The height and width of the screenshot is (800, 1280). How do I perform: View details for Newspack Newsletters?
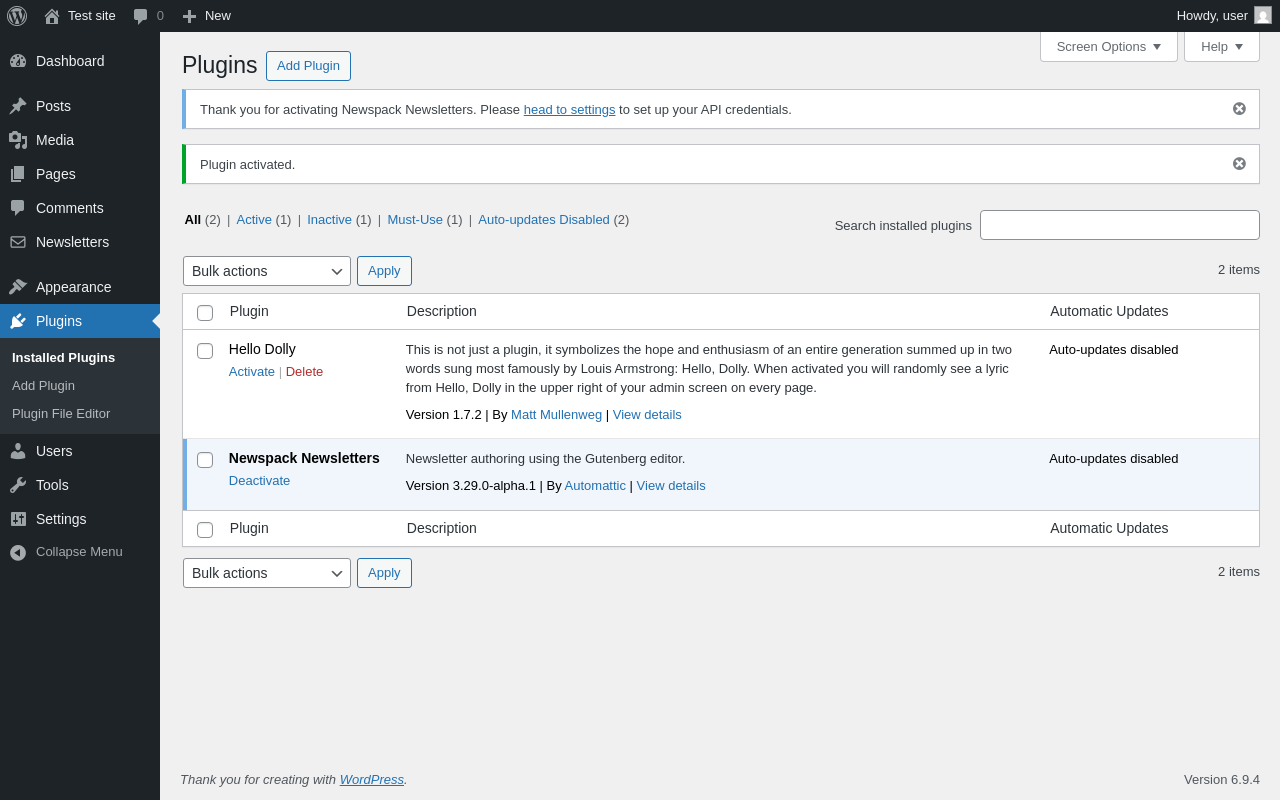(x=671, y=485)
